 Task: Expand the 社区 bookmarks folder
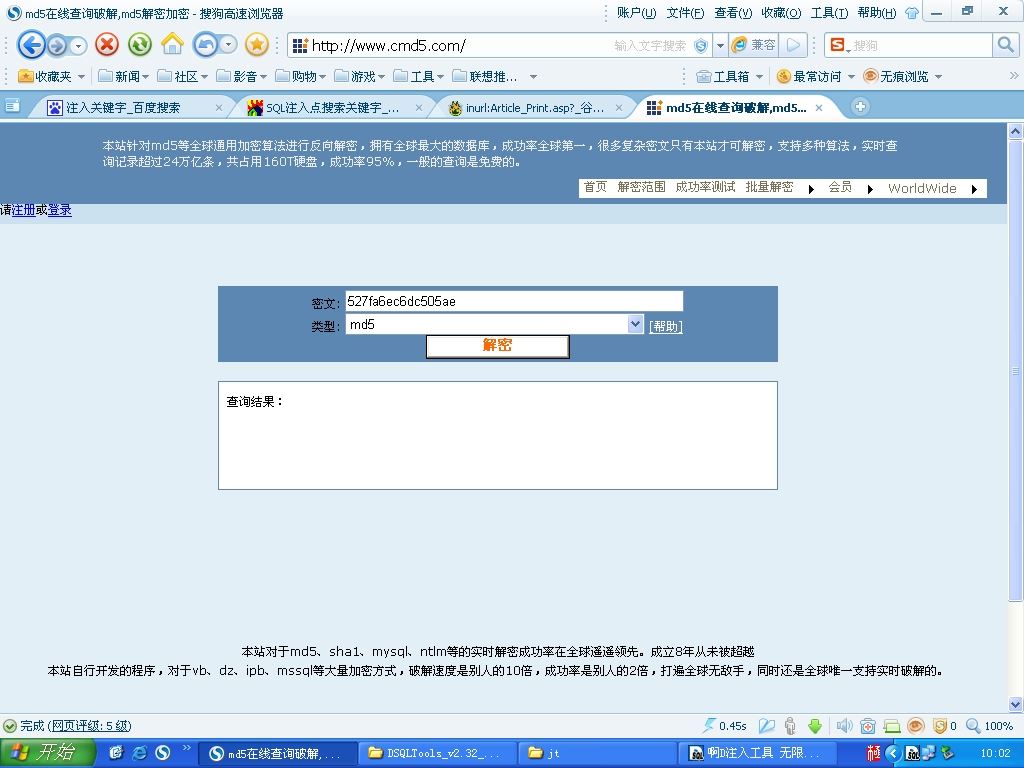point(183,76)
